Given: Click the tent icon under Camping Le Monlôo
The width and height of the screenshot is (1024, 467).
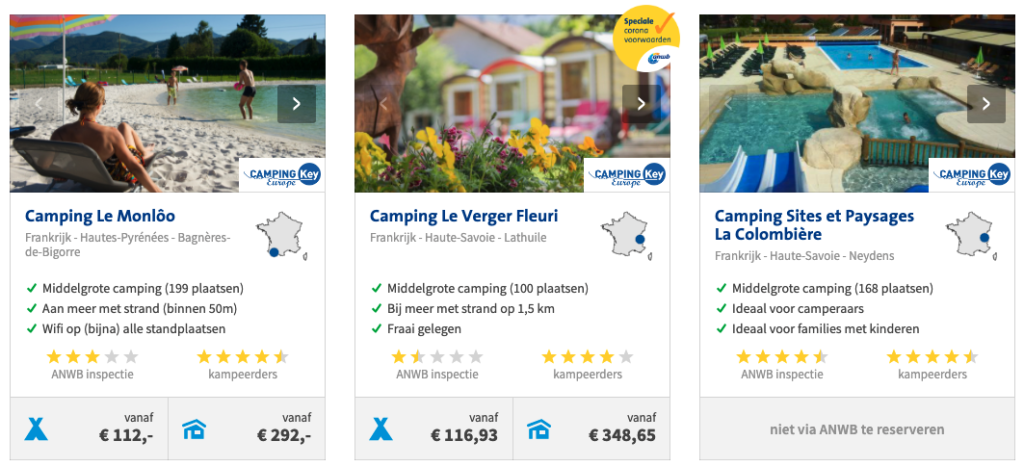Looking at the screenshot, I should [37, 429].
